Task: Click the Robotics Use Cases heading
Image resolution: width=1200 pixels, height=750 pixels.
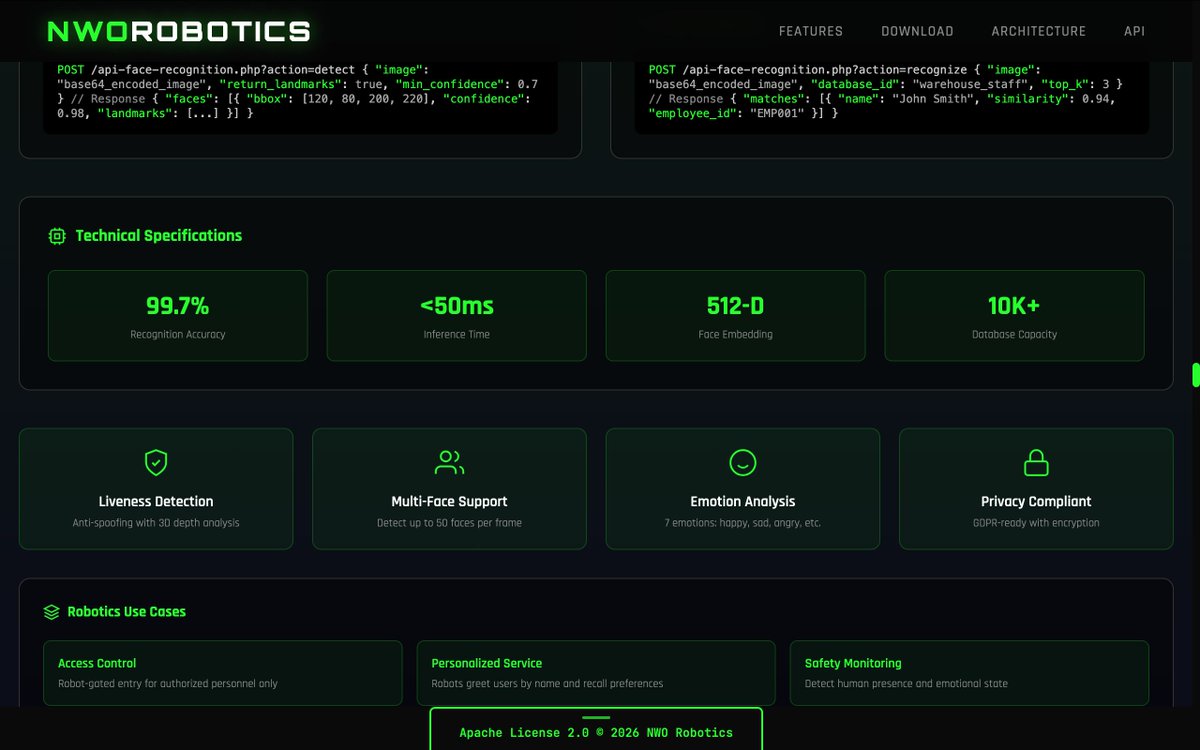Action: 127,612
